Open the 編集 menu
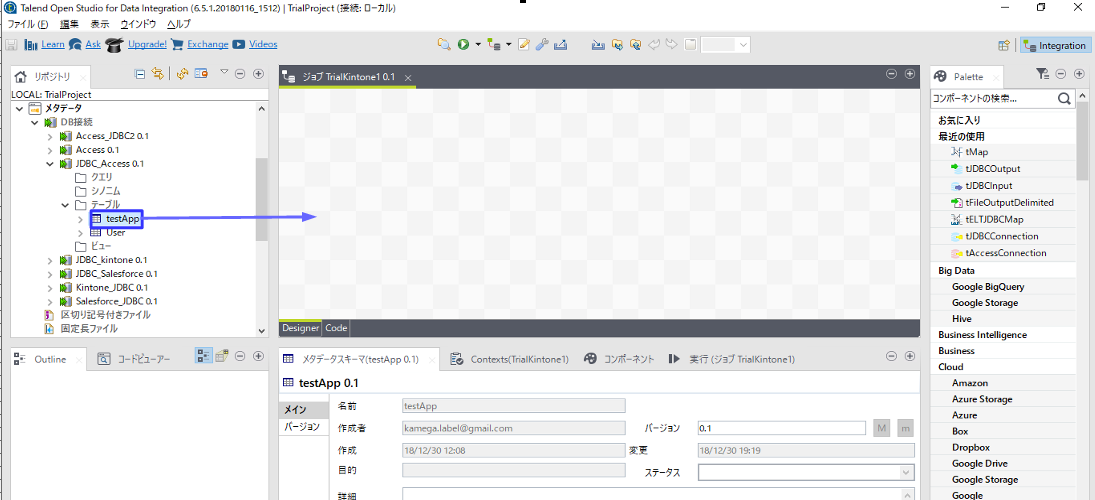 pos(69,24)
